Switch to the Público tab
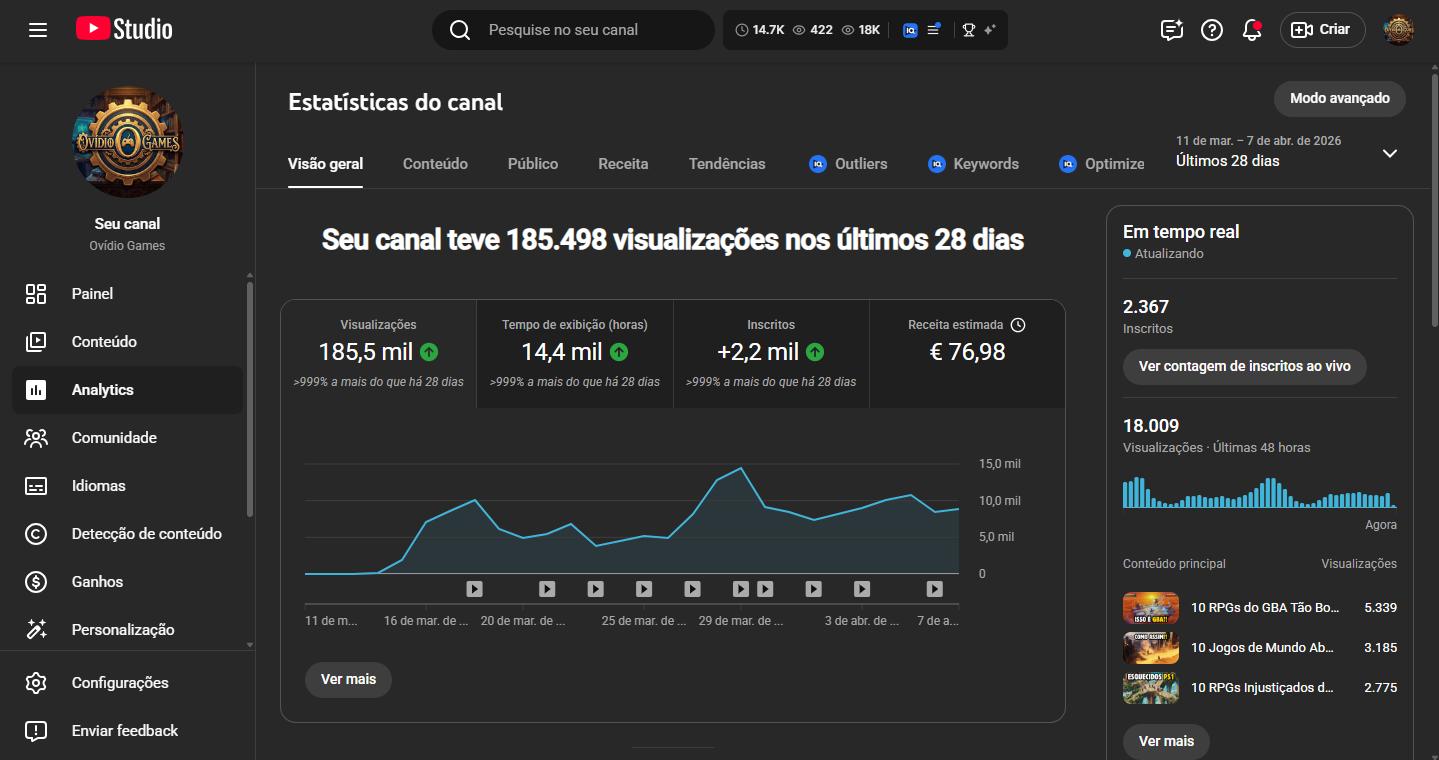The width and height of the screenshot is (1439, 760). (533, 164)
